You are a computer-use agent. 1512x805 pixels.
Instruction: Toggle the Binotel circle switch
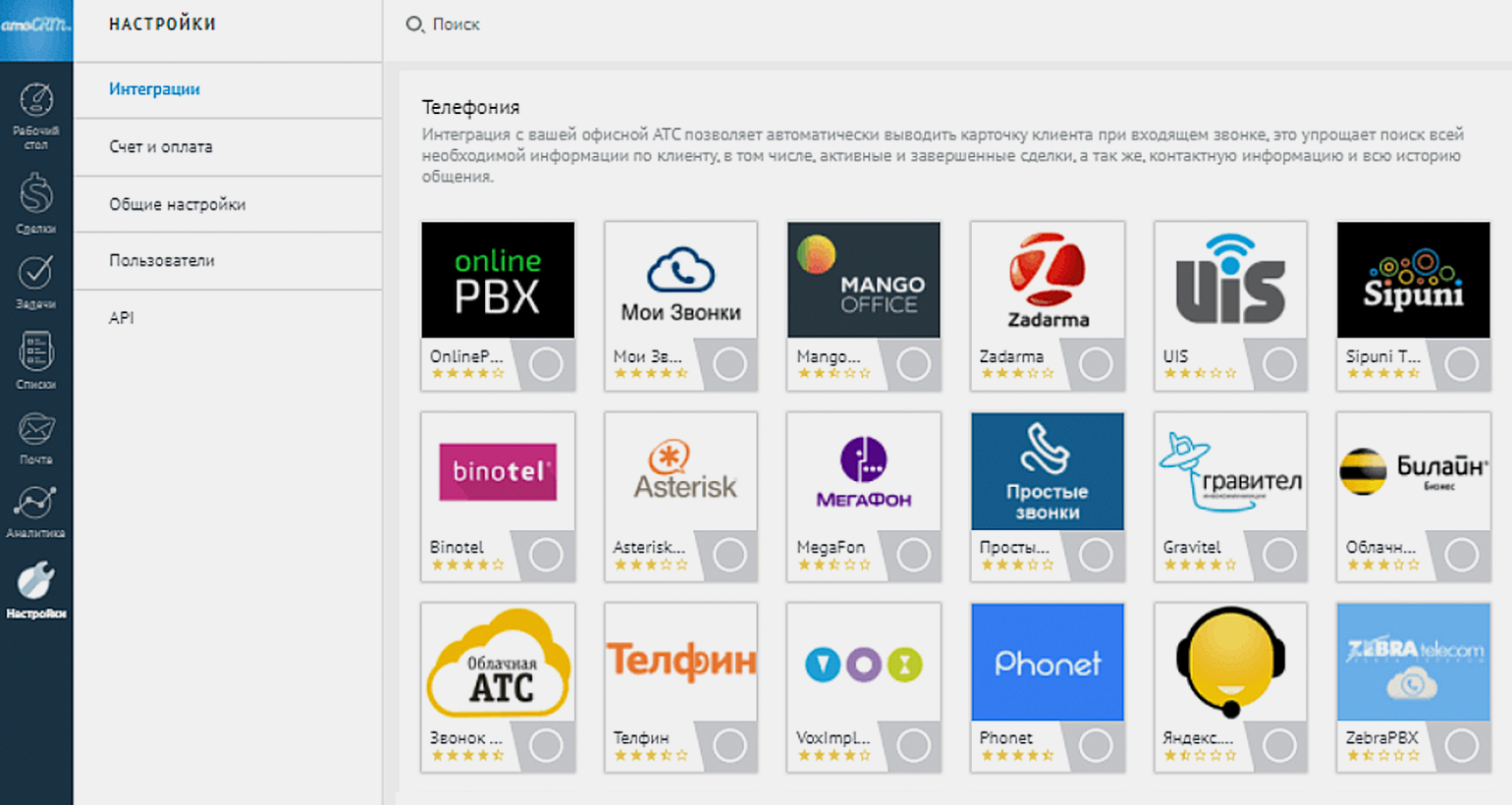click(x=546, y=555)
